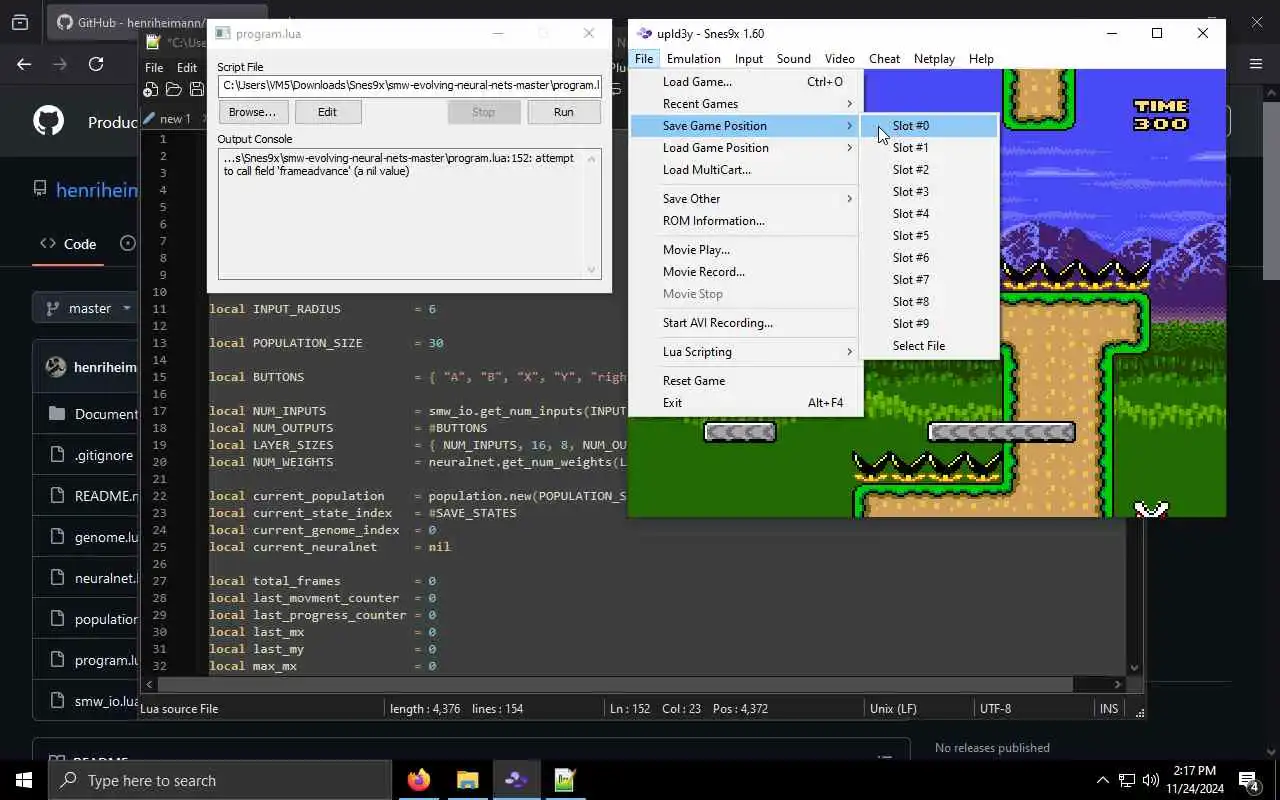
Task: Click the Notepad++ taskbar icon
Action: 565,780
